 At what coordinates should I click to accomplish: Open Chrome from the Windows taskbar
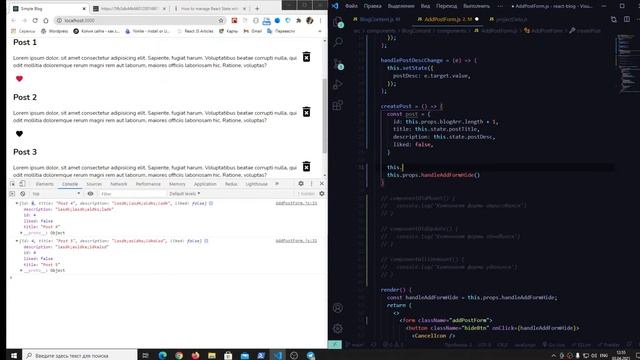179,356
